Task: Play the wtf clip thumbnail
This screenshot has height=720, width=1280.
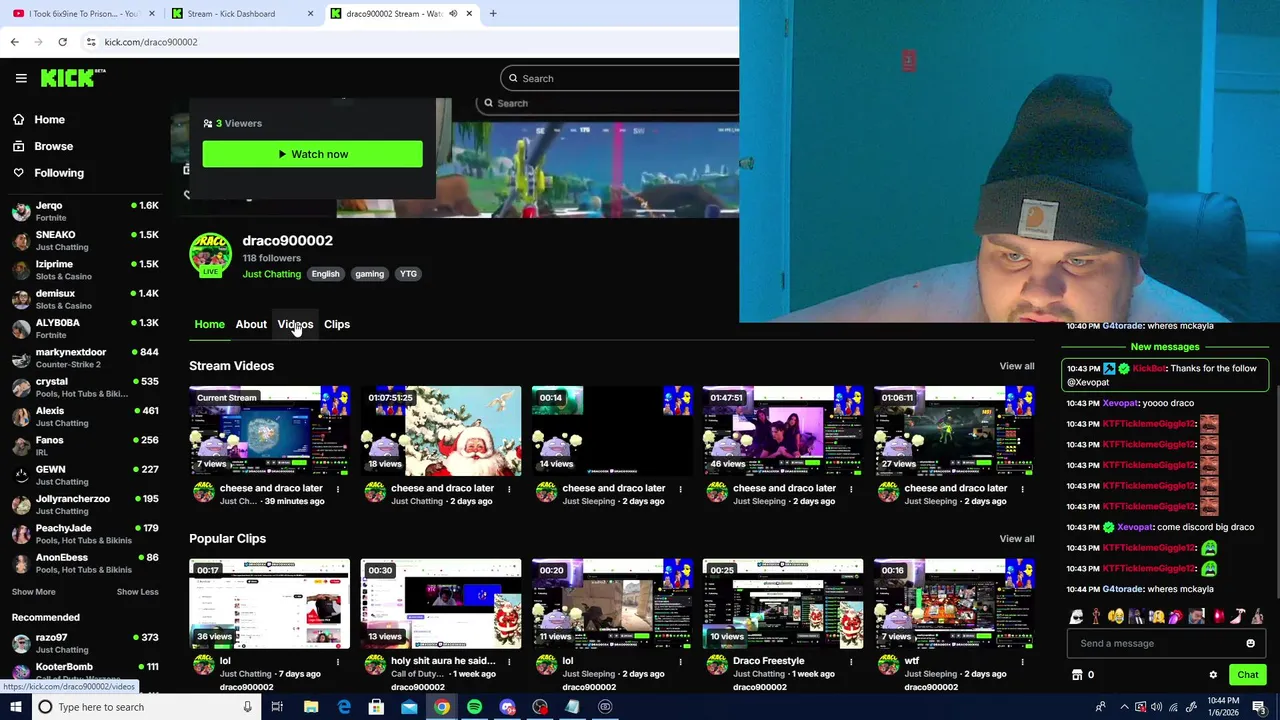Action: click(x=954, y=604)
